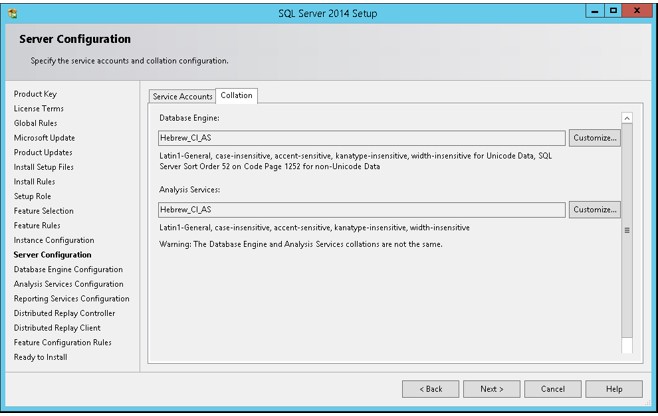The height and width of the screenshot is (416, 658).
Task: Switch to the Service Accounts tab
Action: pyautogui.click(x=182, y=96)
